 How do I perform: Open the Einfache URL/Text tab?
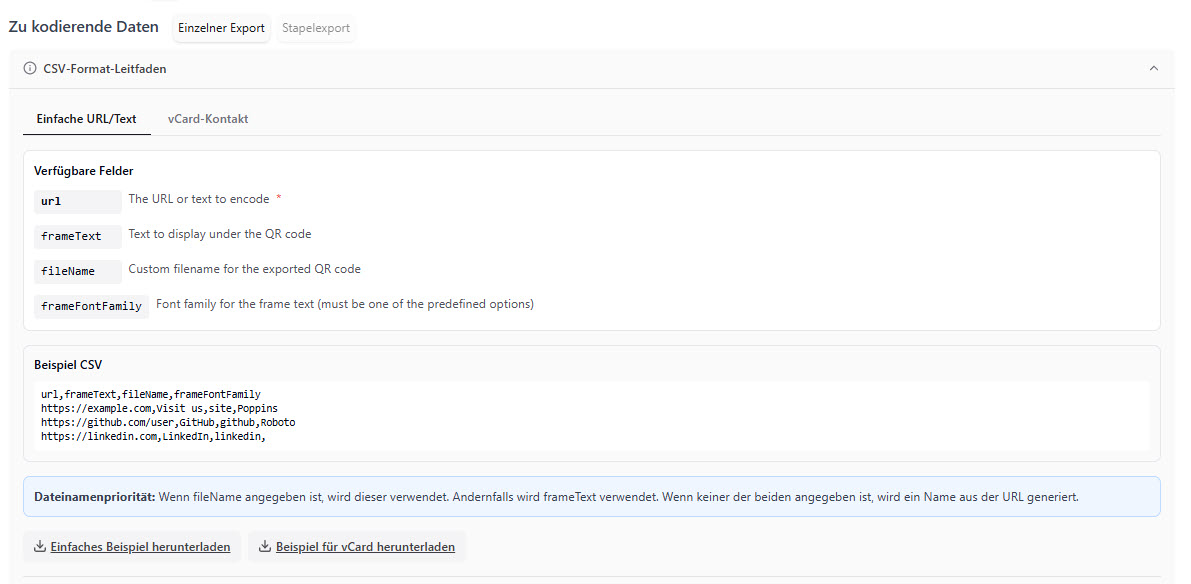[86, 119]
